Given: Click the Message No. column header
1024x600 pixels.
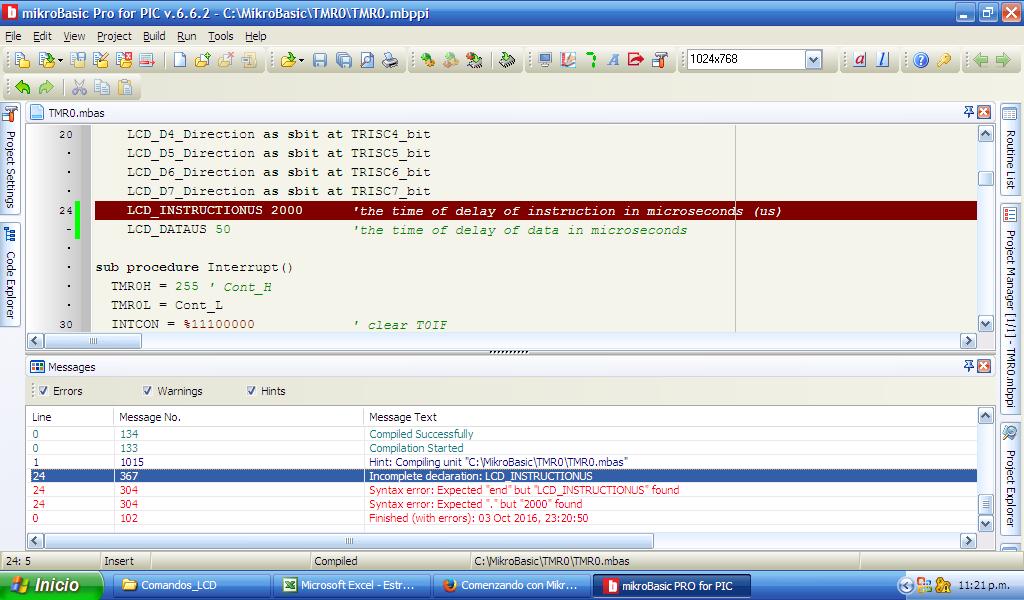Looking at the screenshot, I should point(238,417).
